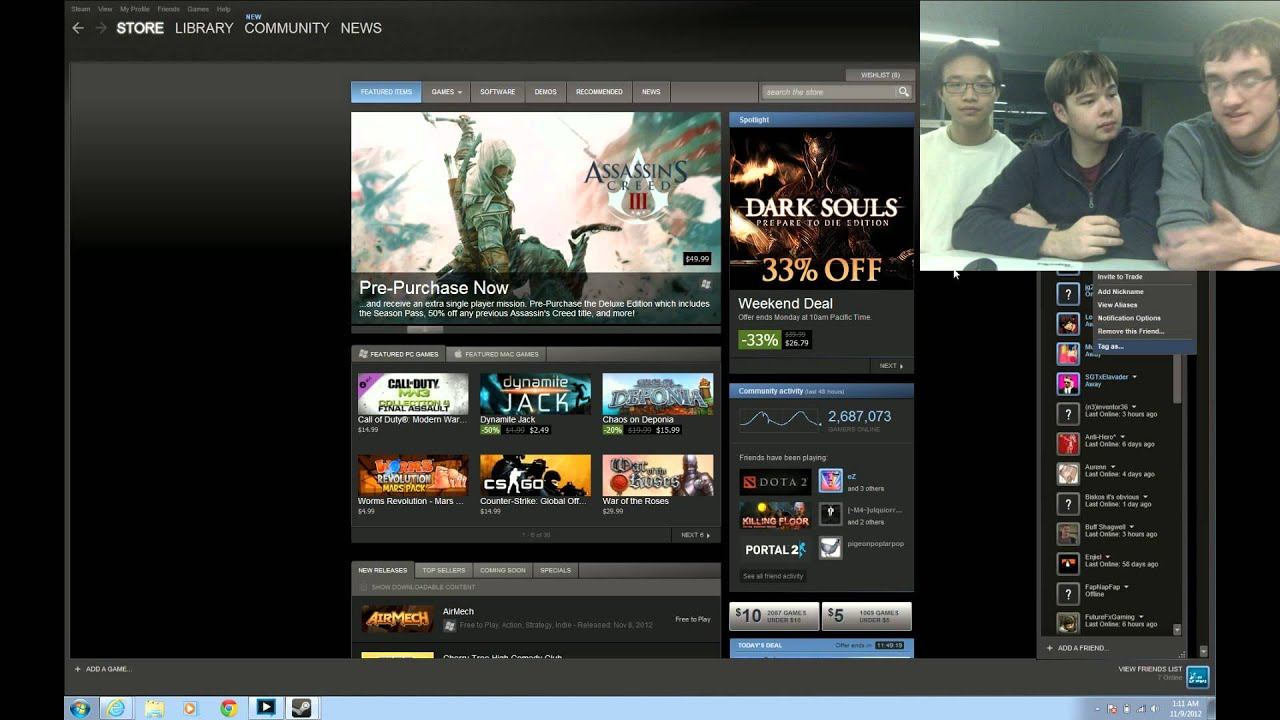This screenshot has width=1280, height=720.
Task: Click the search the store field
Action: 828,92
